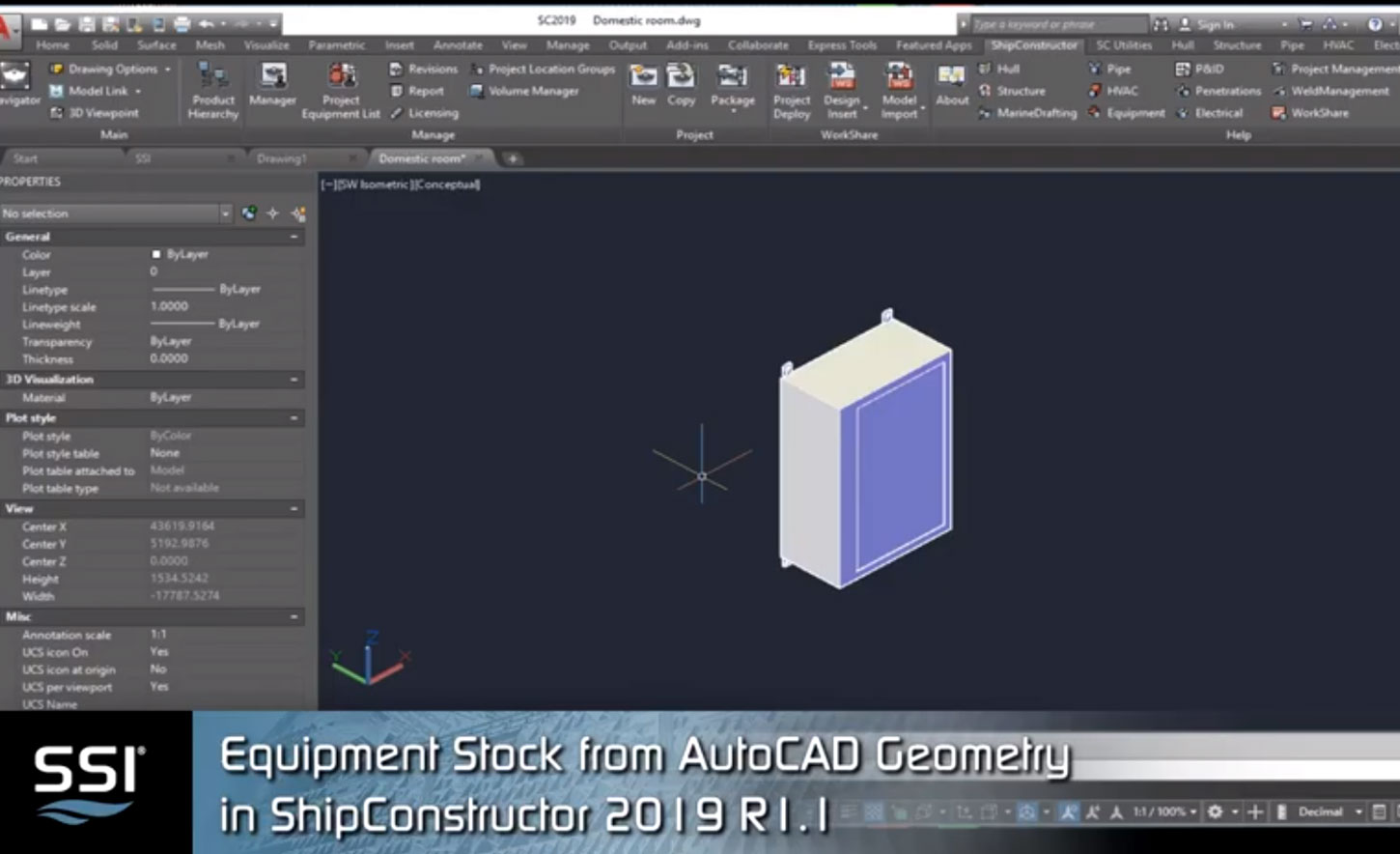Open Project Equipment List
Viewport: 1400px width, 854px height.
click(341, 88)
